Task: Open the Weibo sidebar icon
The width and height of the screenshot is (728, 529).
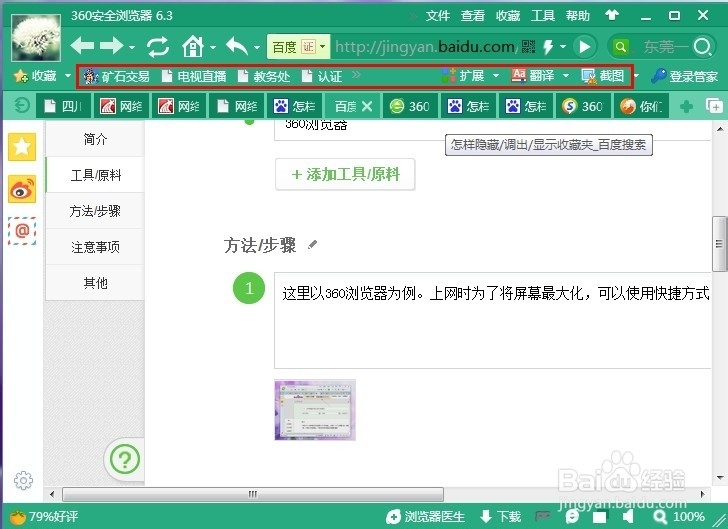Action: (22, 189)
